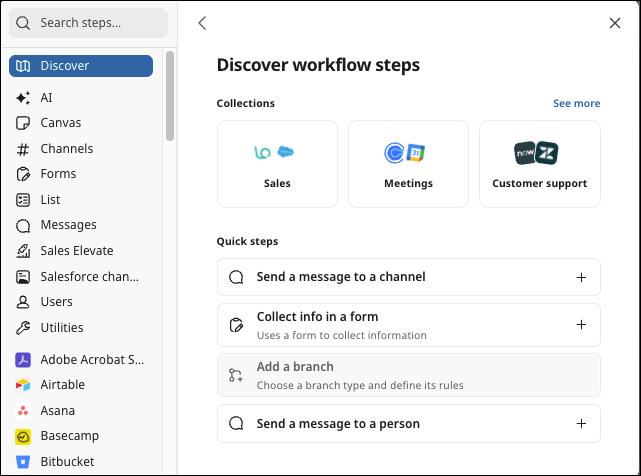
Task: Click the Send a message to a channel bubble icon
Action: click(236, 277)
